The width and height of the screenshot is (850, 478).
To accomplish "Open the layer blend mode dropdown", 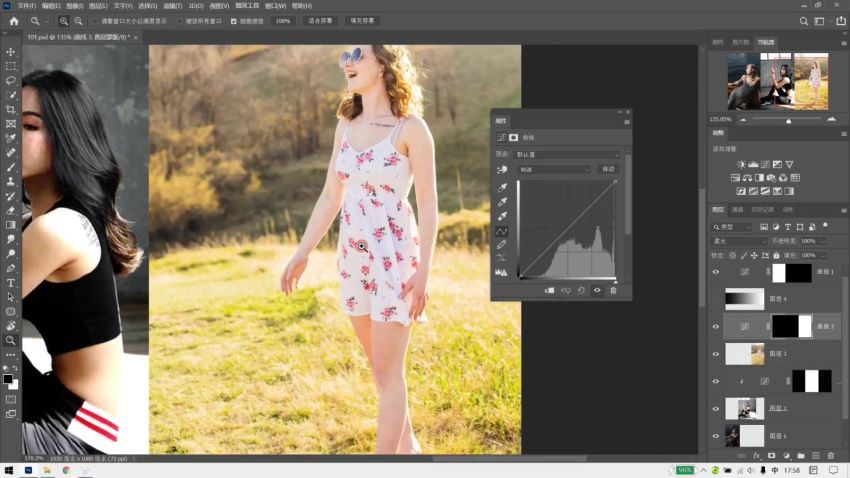I will click(739, 241).
